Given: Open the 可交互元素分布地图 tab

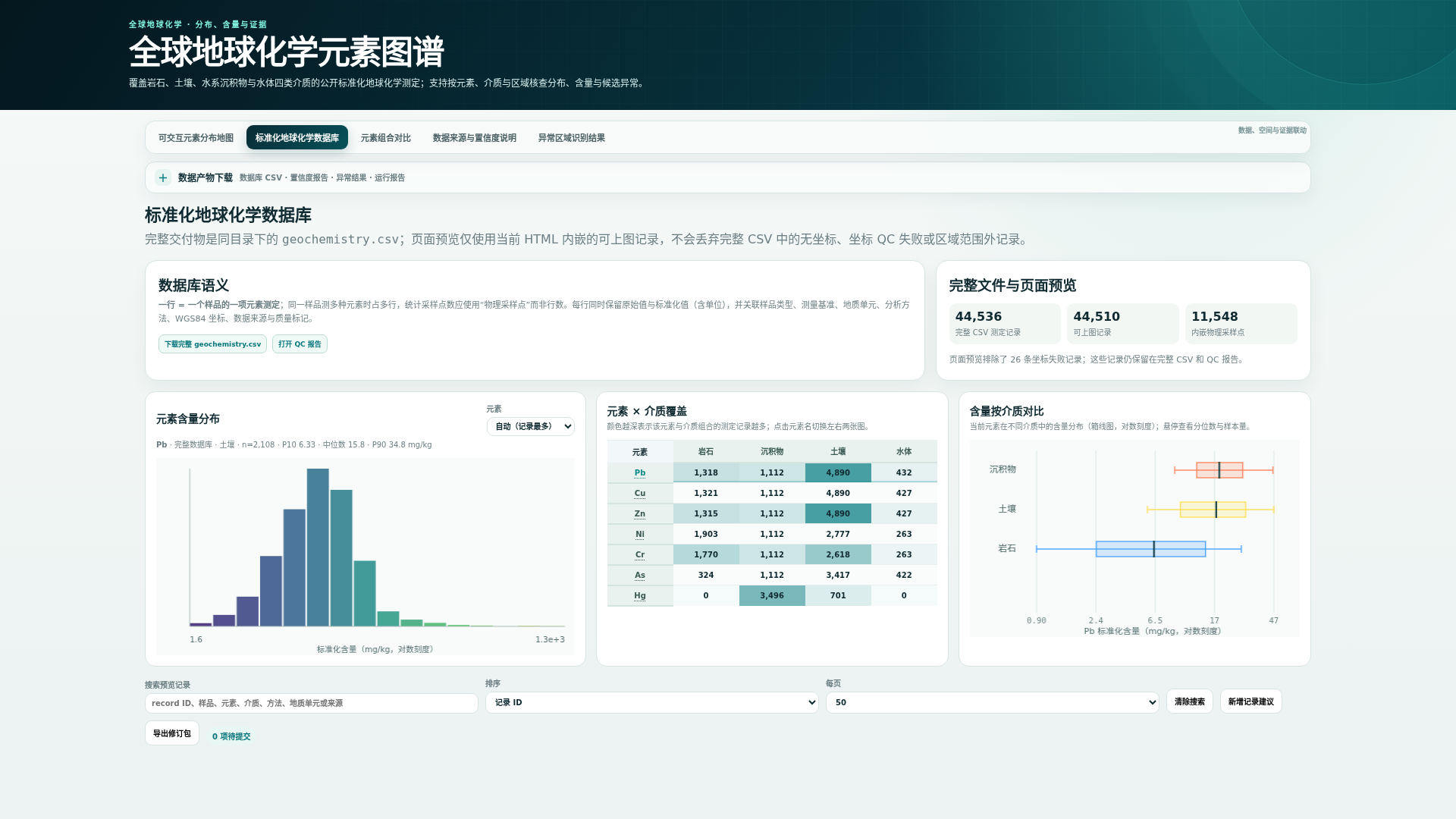Looking at the screenshot, I should (196, 138).
